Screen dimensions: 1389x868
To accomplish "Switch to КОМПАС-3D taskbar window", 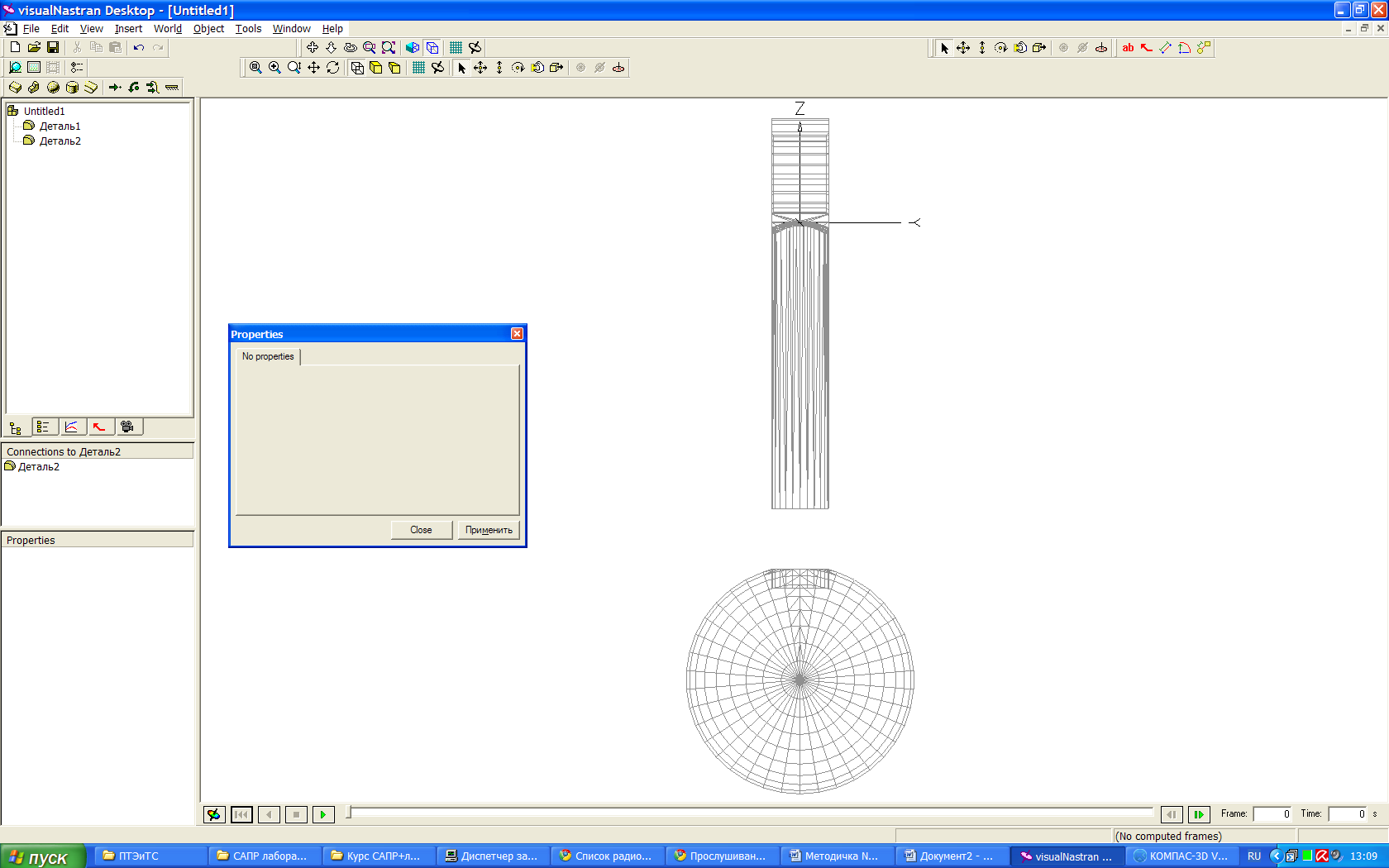I will 1181,856.
